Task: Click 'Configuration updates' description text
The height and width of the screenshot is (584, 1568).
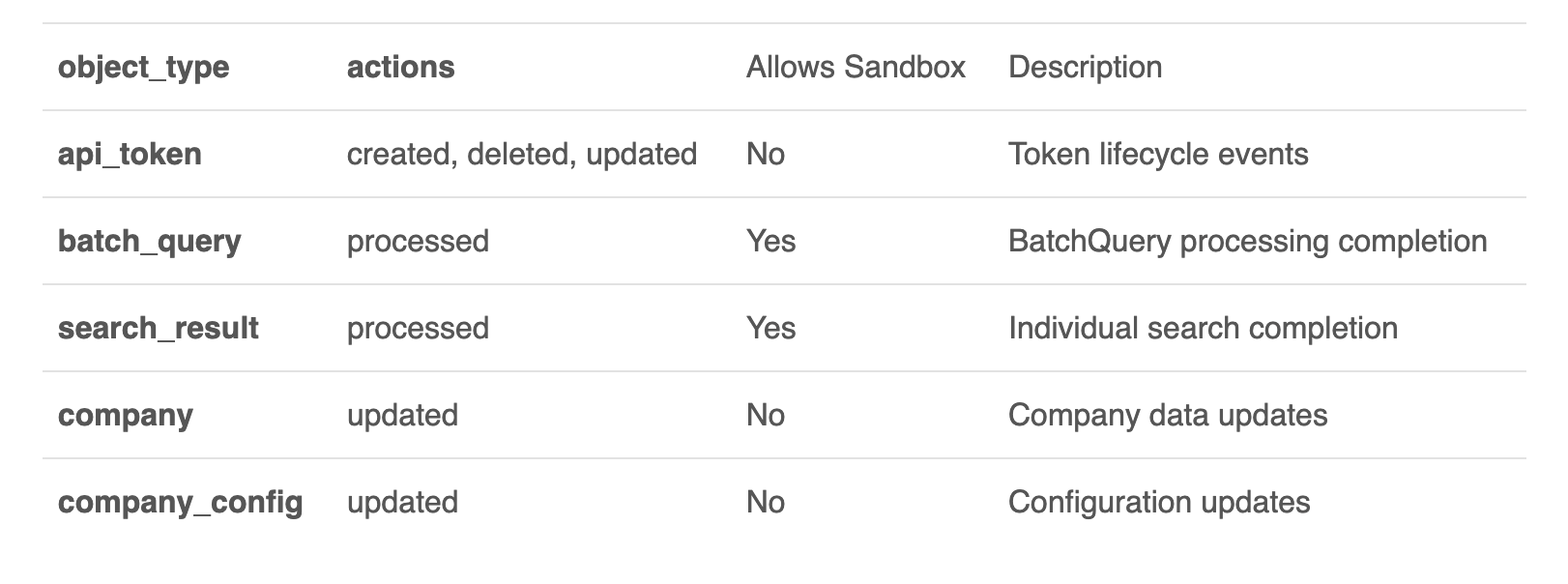Action: tap(1160, 503)
